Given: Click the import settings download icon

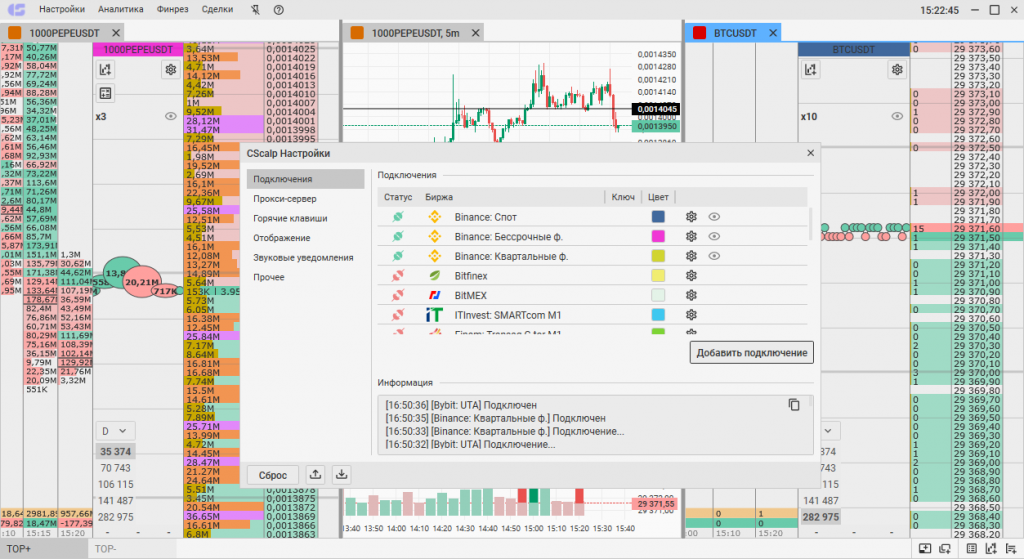Looking at the screenshot, I should (x=342, y=475).
